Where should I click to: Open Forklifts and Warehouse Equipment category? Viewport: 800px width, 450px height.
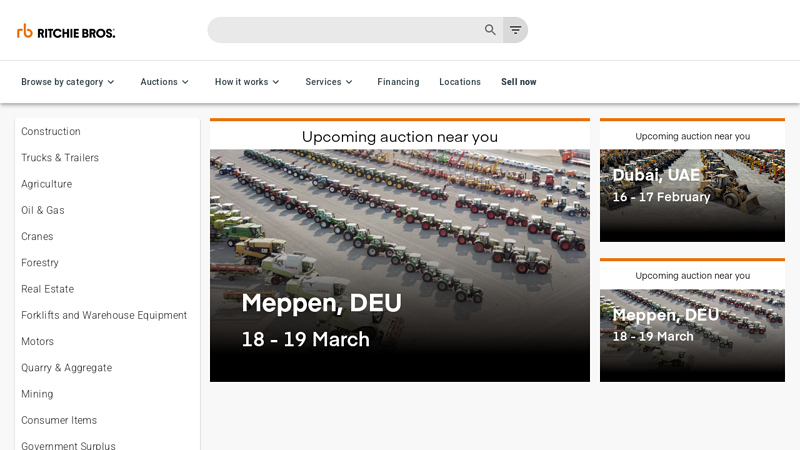click(104, 315)
